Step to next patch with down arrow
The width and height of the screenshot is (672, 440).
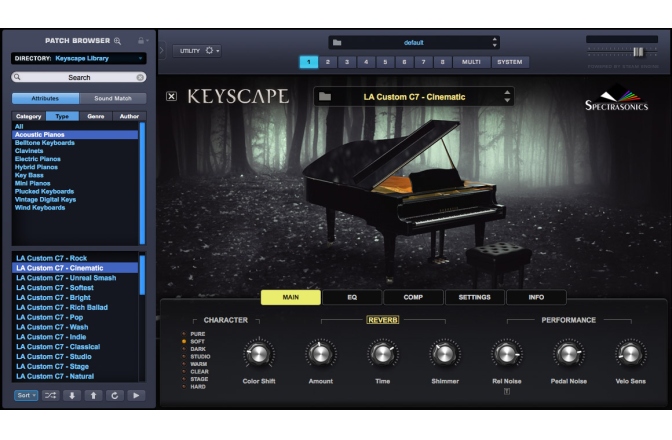pyautogui.click(x=72, y=395)
